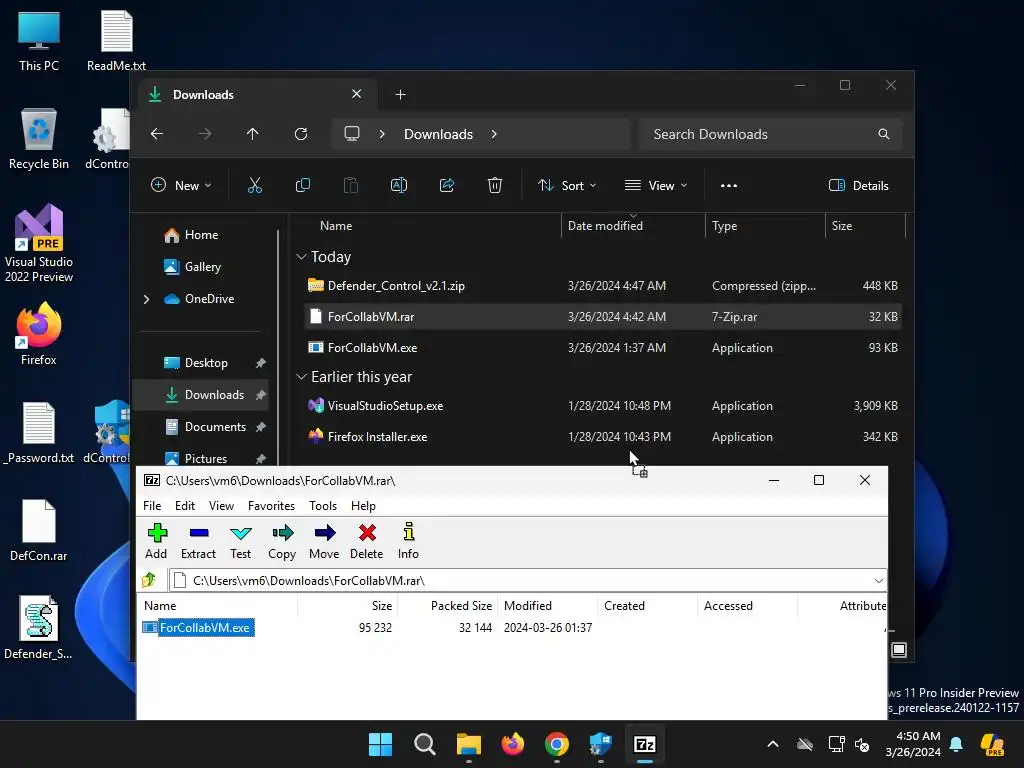
Task: Sort 7-Zip list by Modified column
Action: click(547, 606)
